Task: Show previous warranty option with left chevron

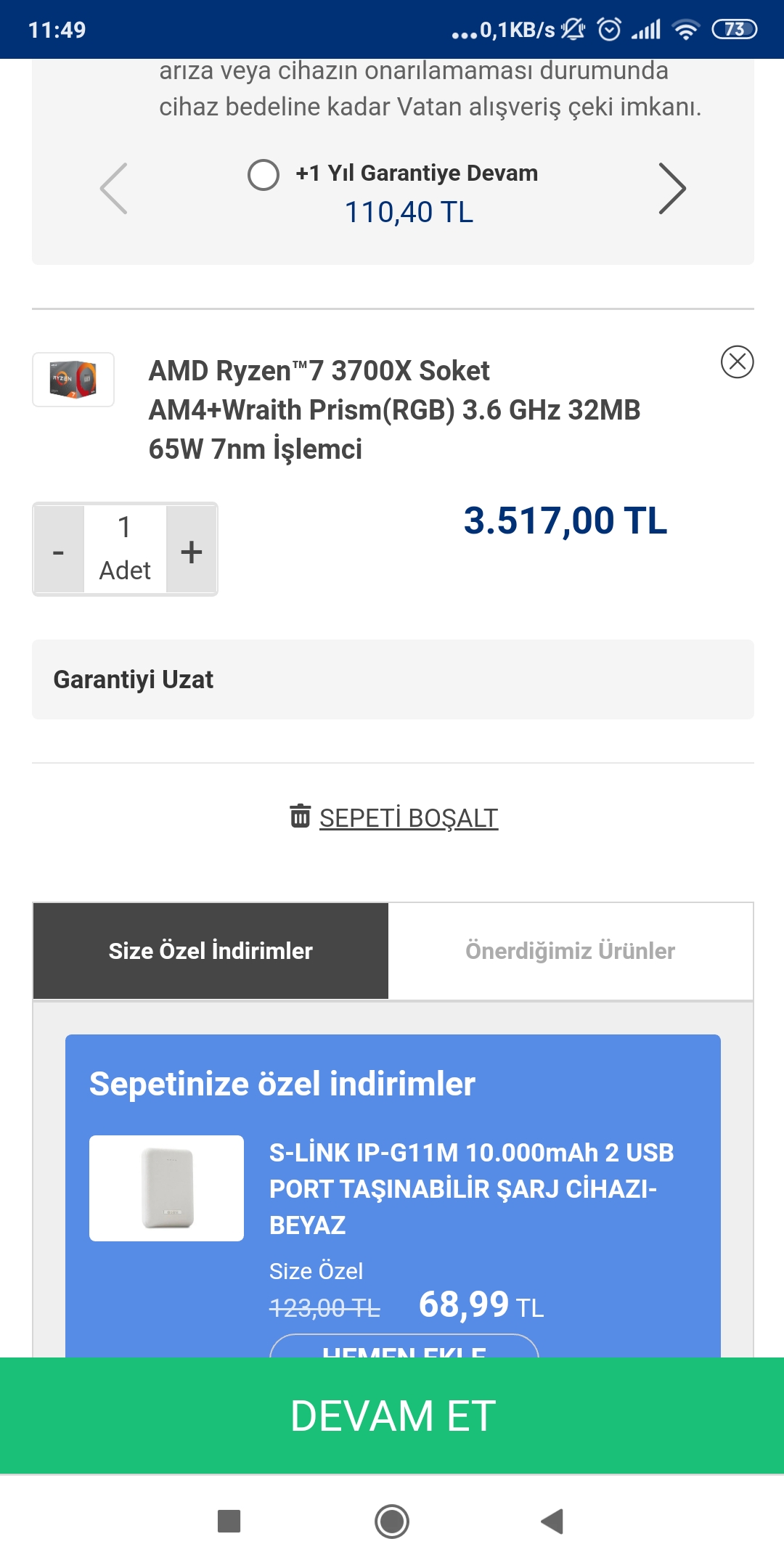Action: [114, 188]
